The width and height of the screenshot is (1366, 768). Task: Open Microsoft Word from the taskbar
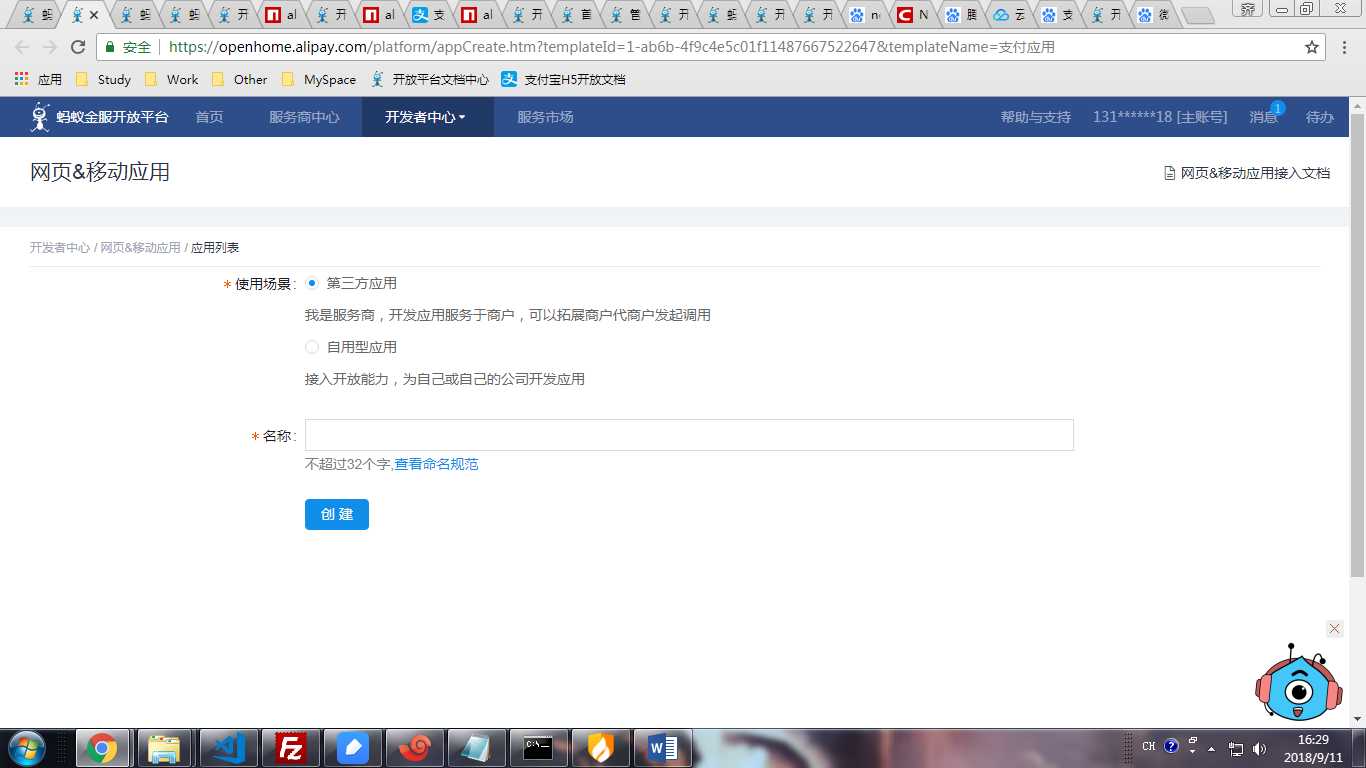pyautogui.click(x=663, y=748)
